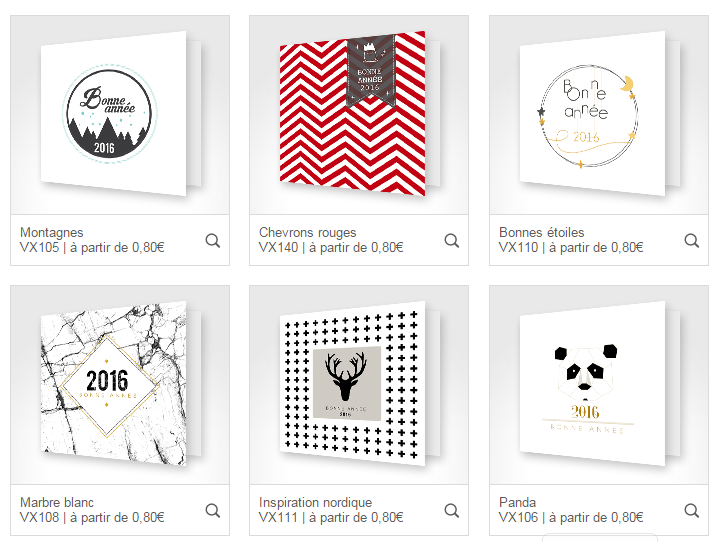The image size is (720, 542).
Task: Select the red chevron pattern card image
Action: (359, 115)
